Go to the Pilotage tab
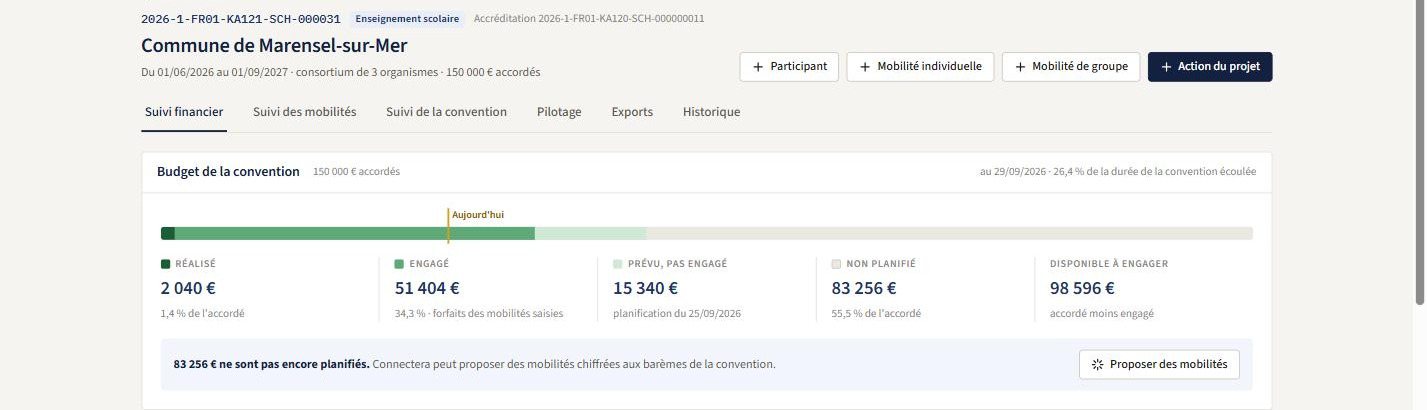1427x410 pixels. [x=559, y=112]
